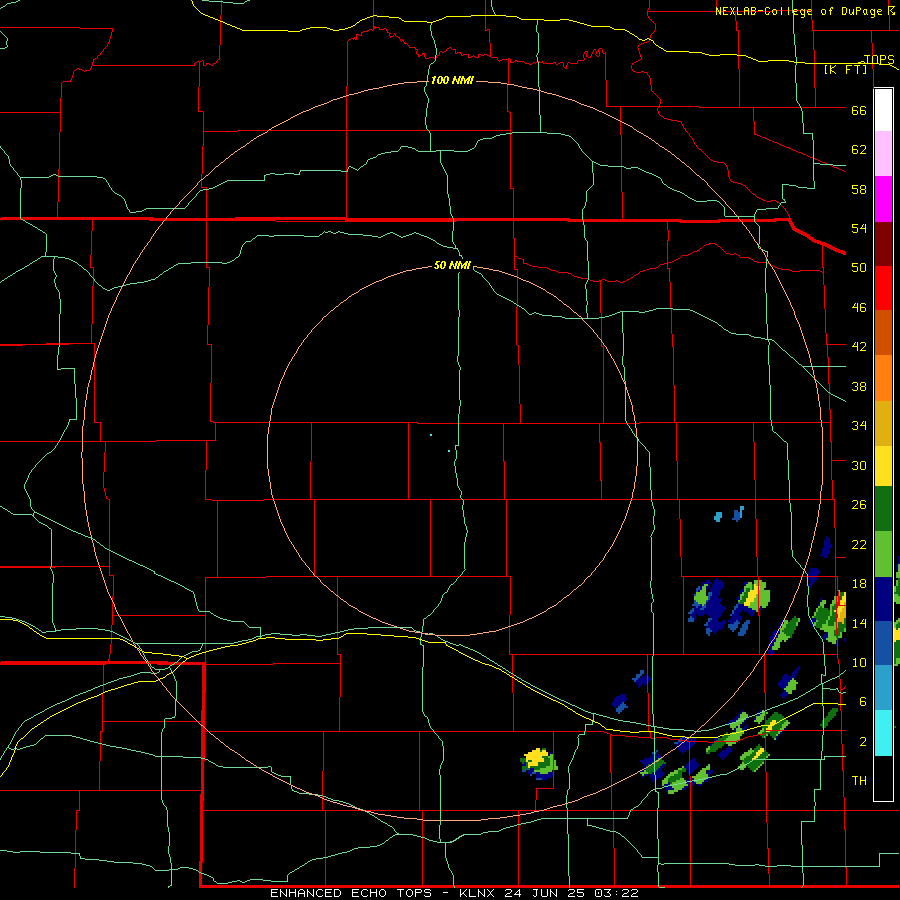Pick the cyan swatch near the legend bottom

point(883,733)
